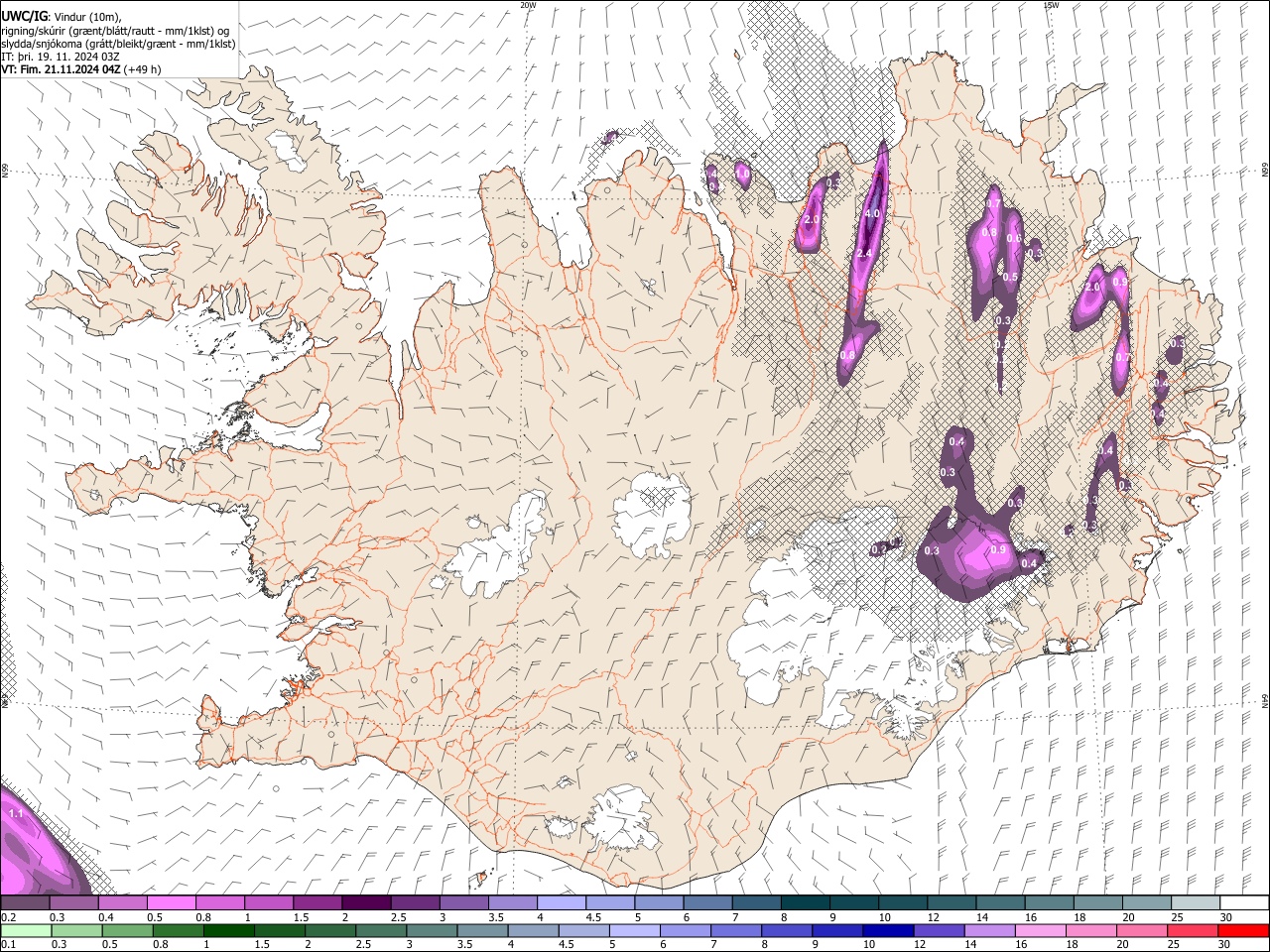Click the "0.1" label on the lower legend scale
This screenshot has width=1270, height=952.
point(8,944)
